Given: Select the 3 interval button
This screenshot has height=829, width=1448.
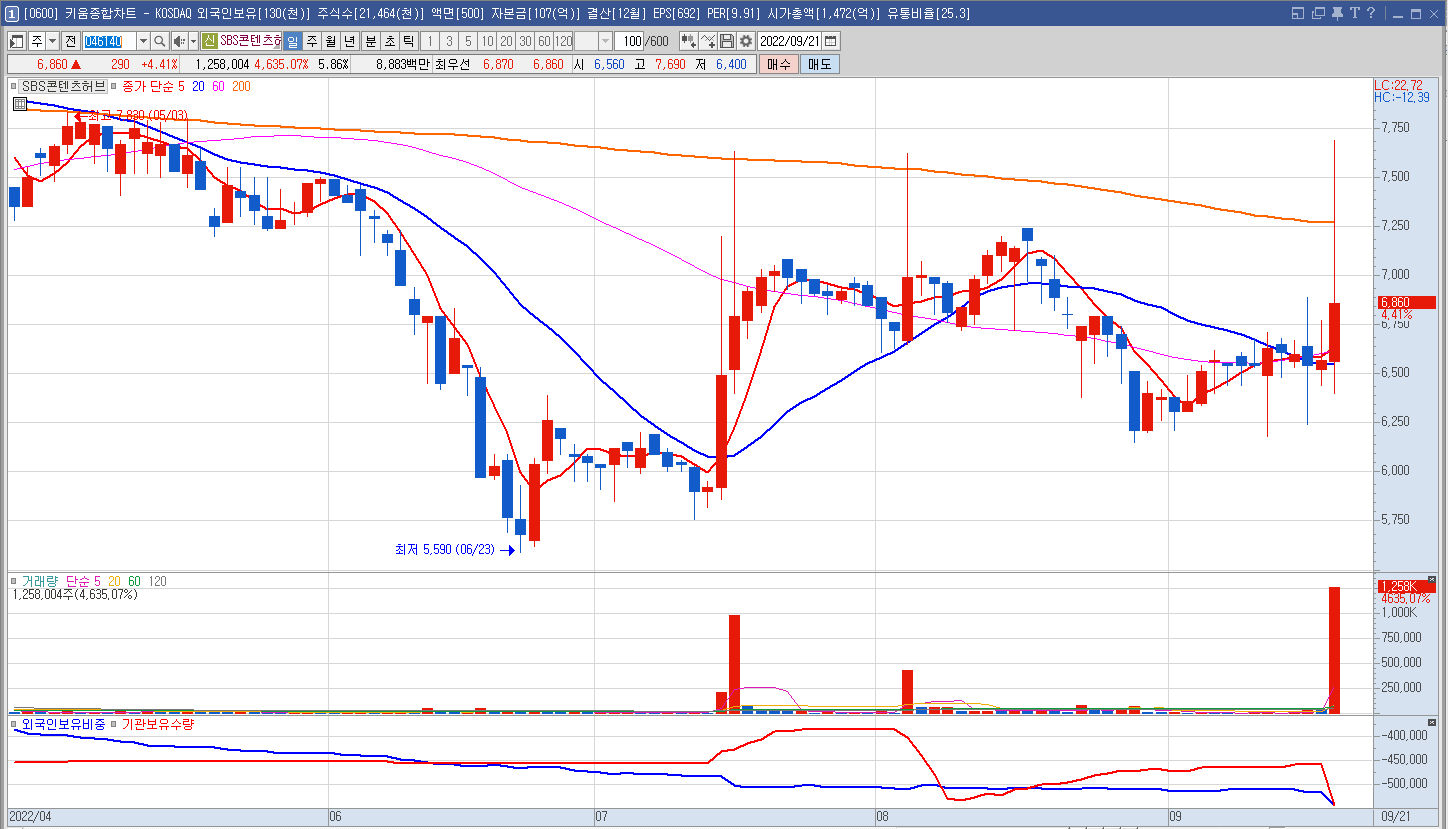Looking at the screenshot, I should 449,41.
